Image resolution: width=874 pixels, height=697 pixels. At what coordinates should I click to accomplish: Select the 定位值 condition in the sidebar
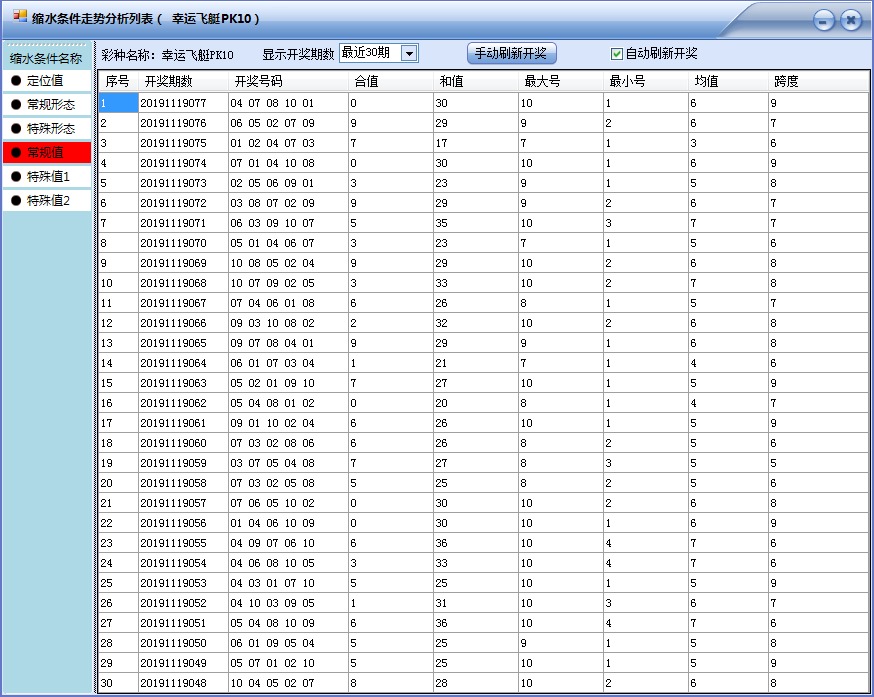pyautogui.click(x=38, y=80)
